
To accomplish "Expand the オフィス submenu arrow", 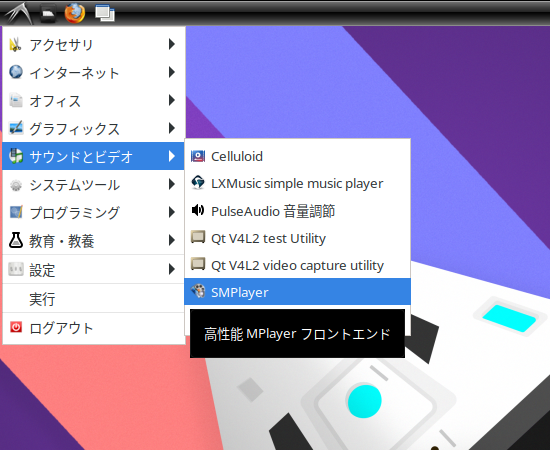I will pyautogui.click(x=172, y=100).
